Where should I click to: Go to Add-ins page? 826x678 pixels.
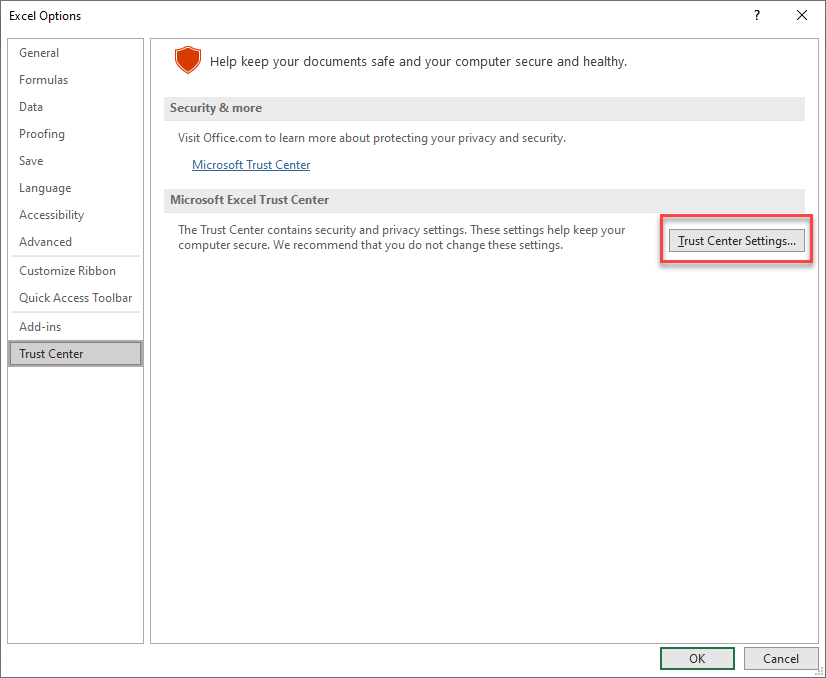click(75, 327)
